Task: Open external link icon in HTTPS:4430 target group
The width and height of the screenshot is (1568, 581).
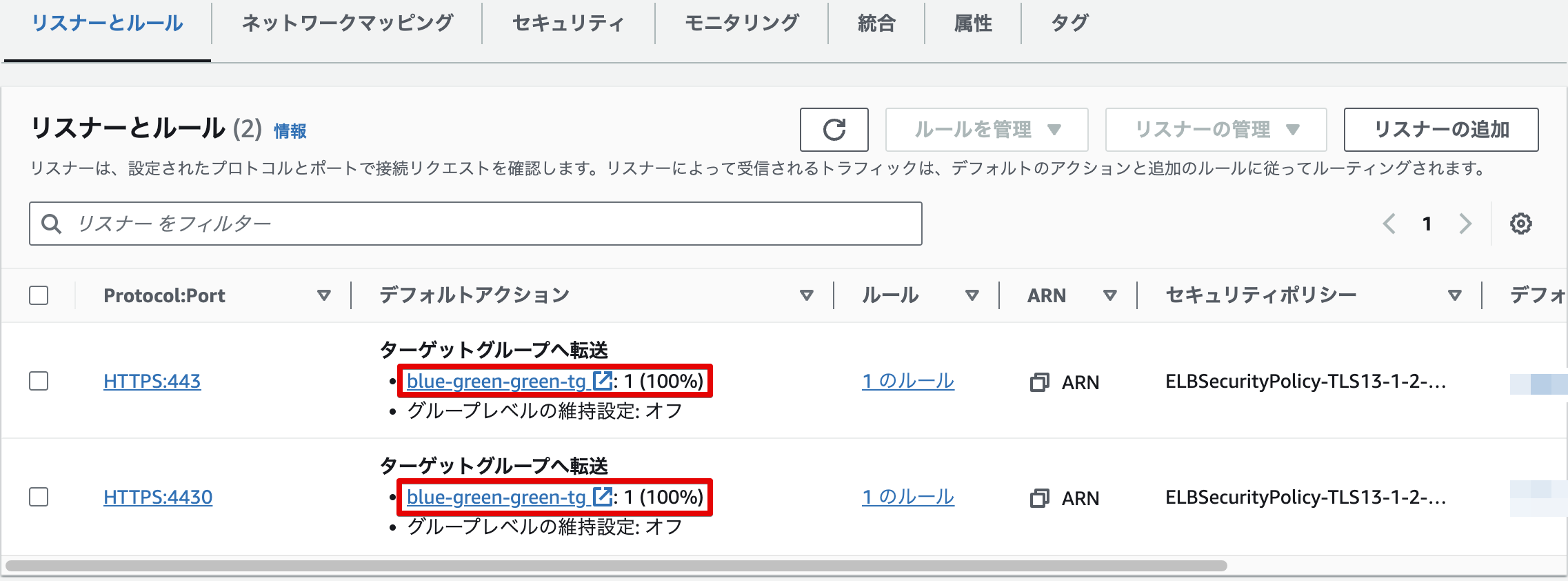Action: click(x=603, y=497)
